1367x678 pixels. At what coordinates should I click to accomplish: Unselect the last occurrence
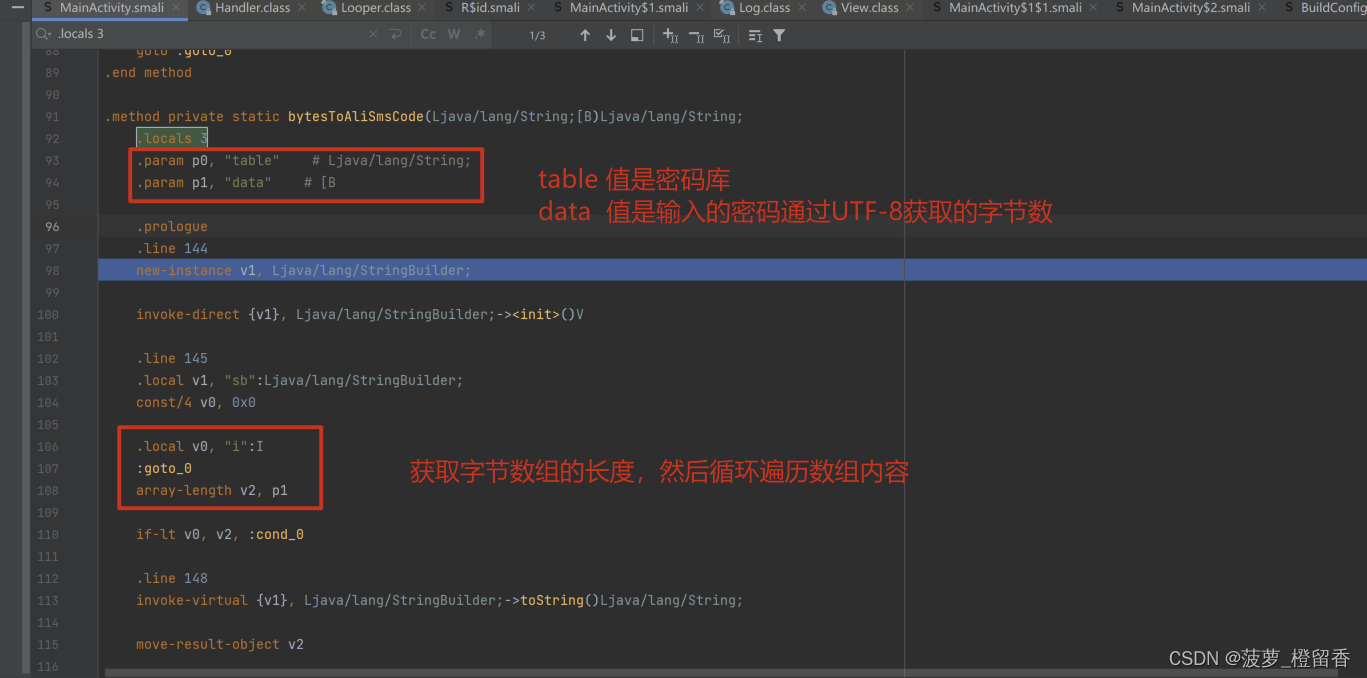(696, 35)
